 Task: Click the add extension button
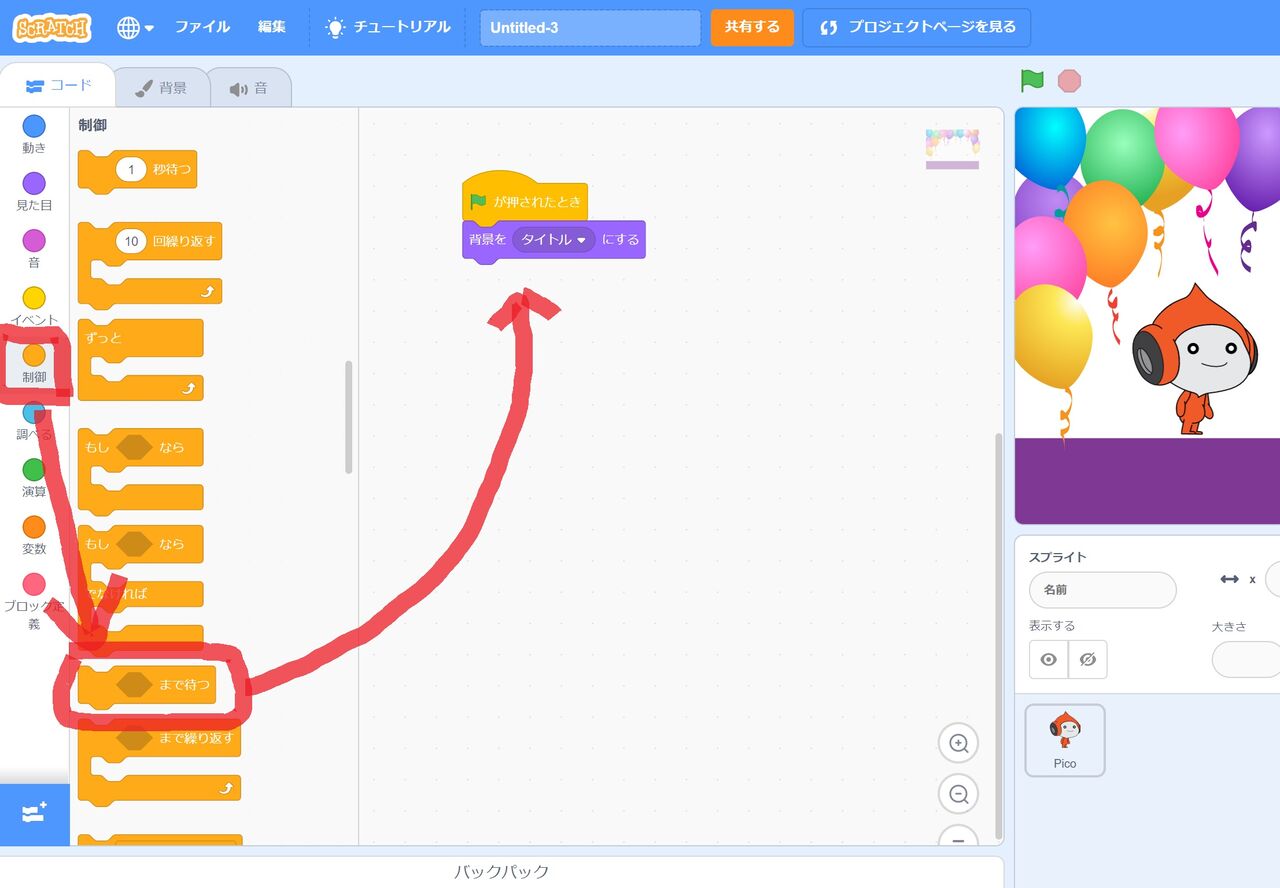click(x=35, y=813)
